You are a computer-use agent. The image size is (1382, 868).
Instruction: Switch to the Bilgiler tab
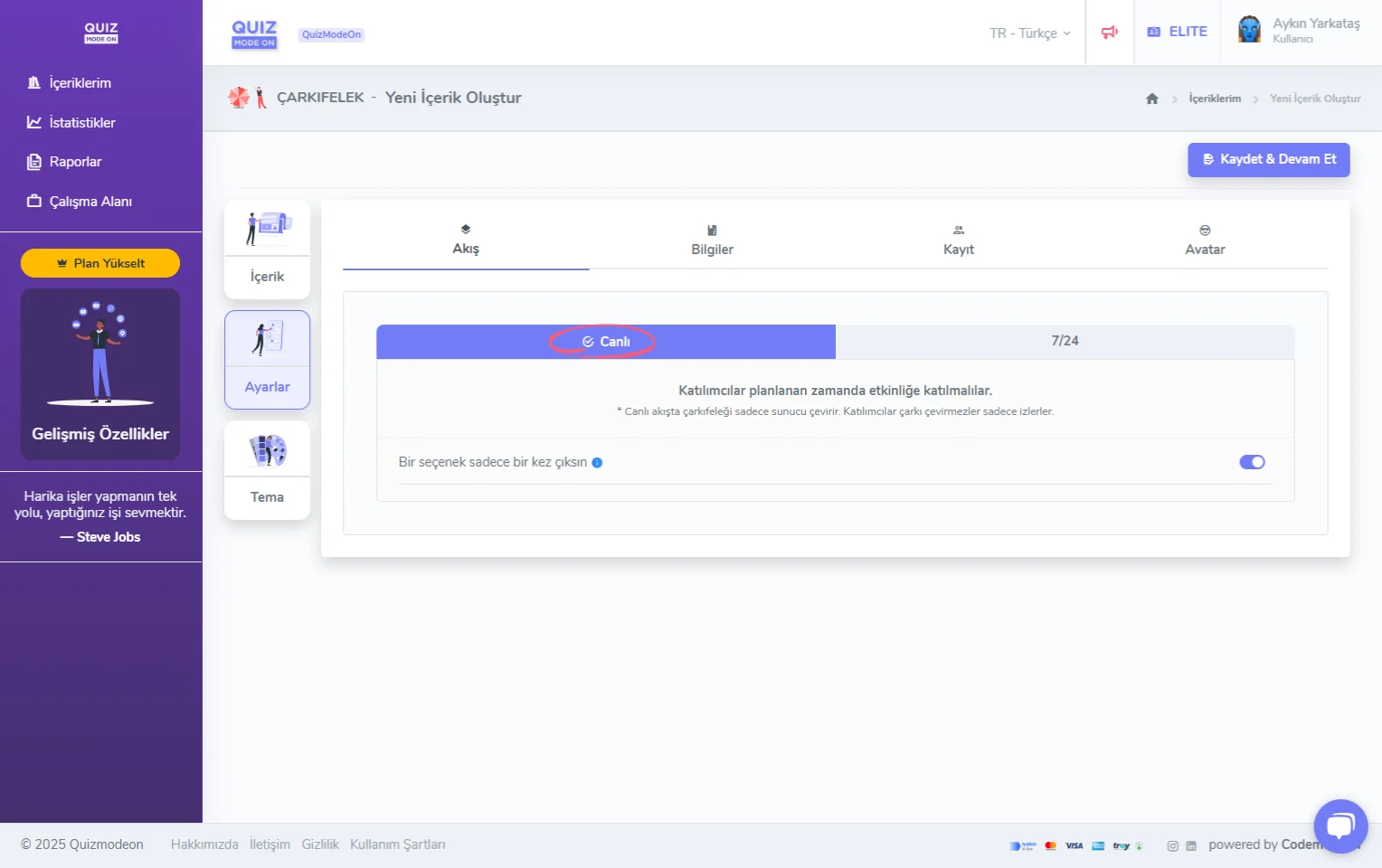pos(712,241)
